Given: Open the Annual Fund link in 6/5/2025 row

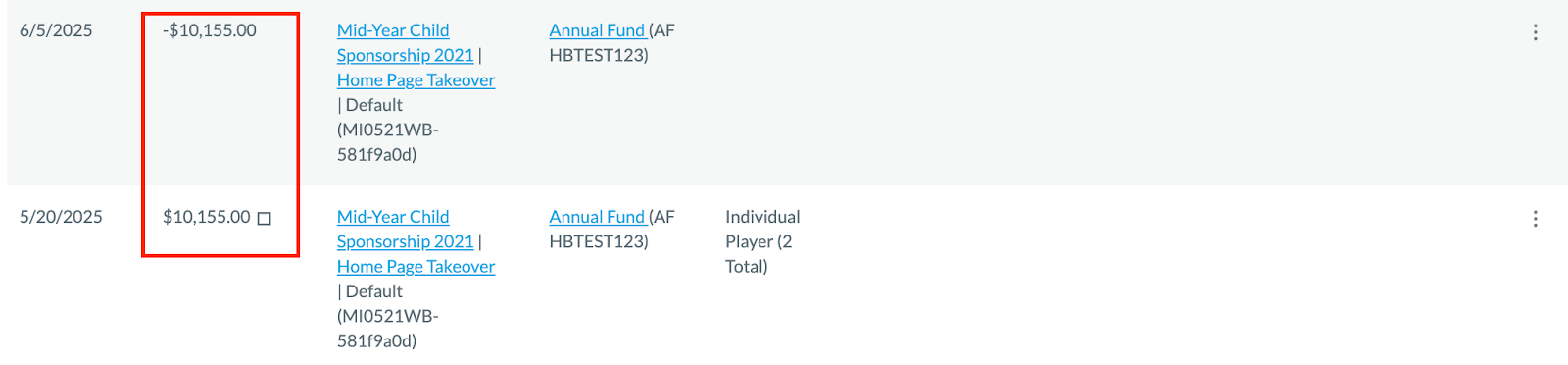Looking at the screenshot, I should click(x=597, y=30).
